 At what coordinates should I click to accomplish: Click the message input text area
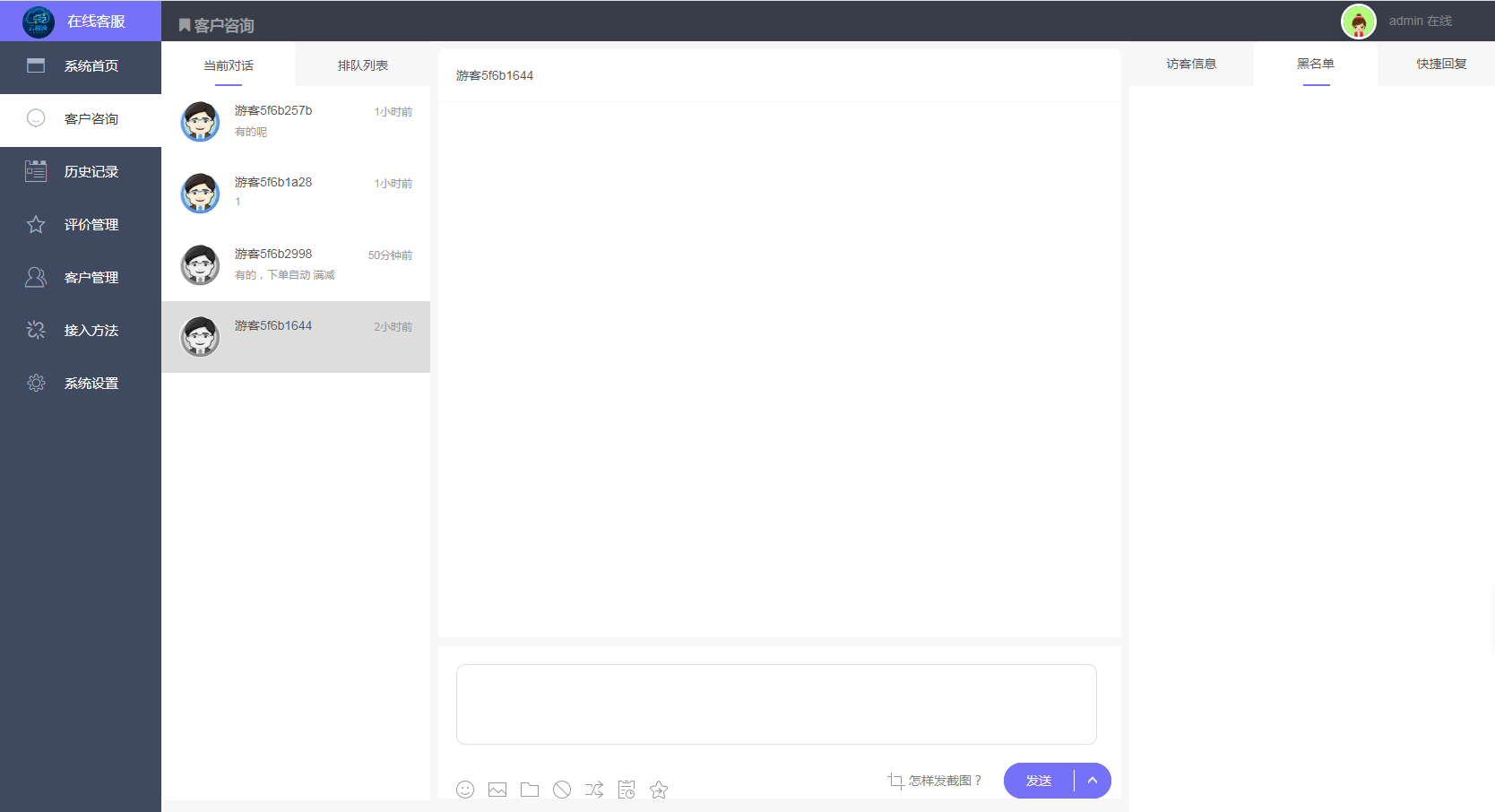776,704
